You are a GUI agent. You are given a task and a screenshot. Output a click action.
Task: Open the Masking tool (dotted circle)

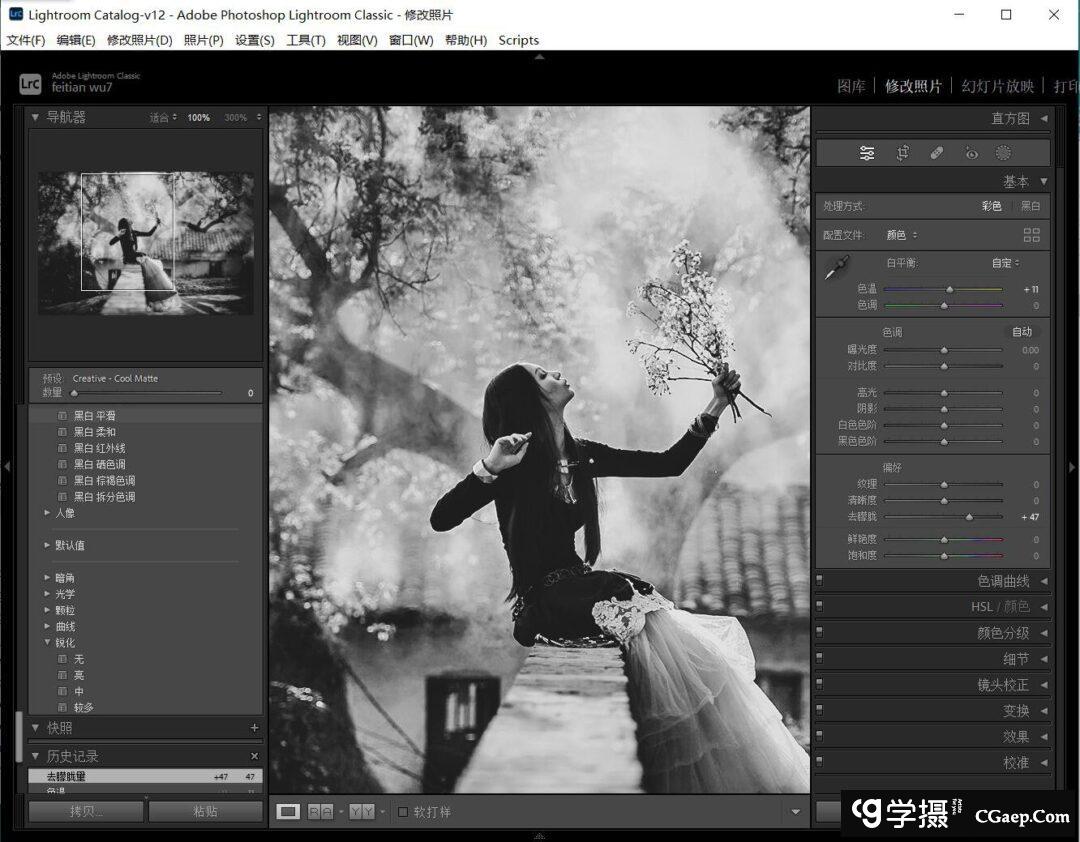tap(1003, 153)
